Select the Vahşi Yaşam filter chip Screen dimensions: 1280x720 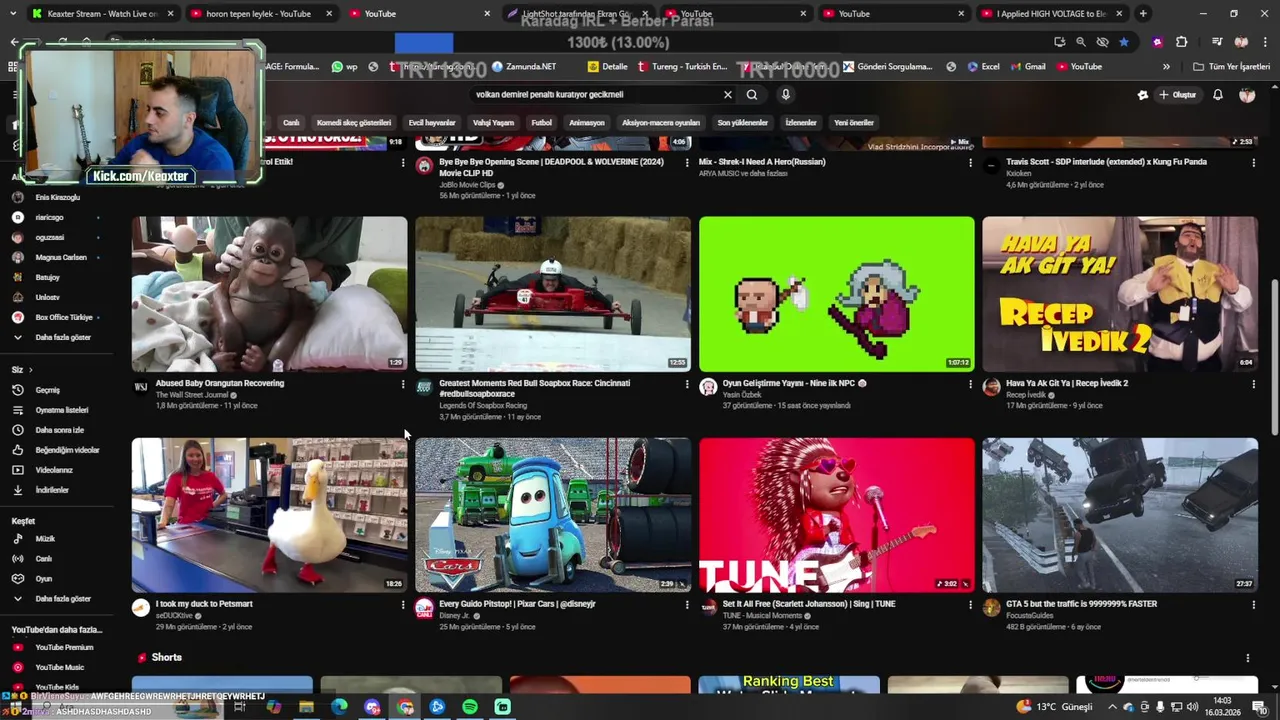493,123
